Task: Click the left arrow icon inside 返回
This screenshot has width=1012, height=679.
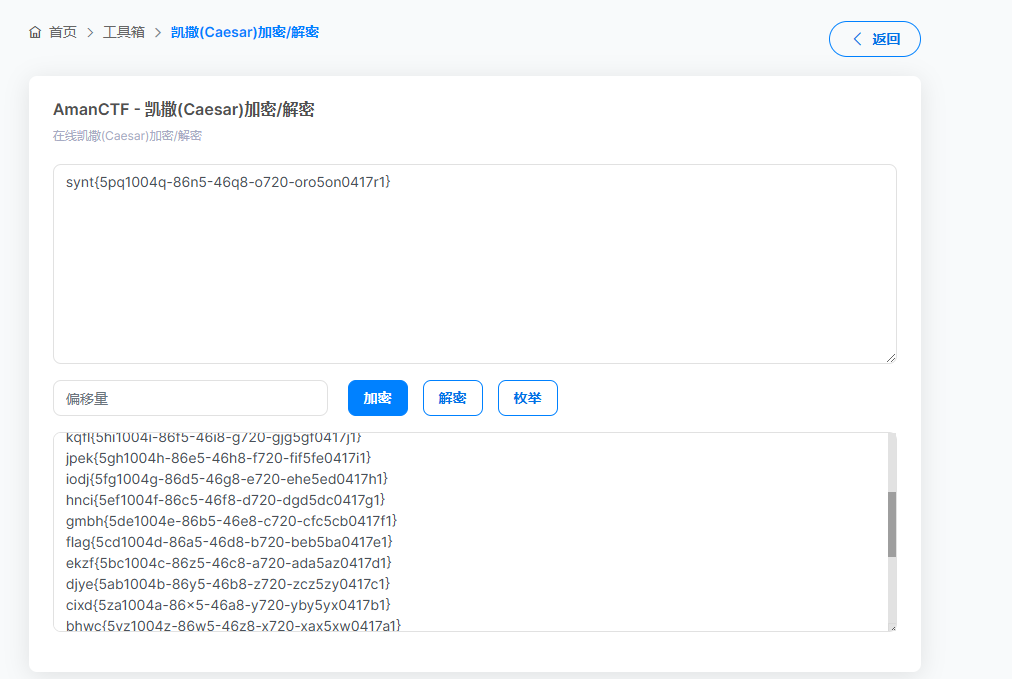Action: 857,39
